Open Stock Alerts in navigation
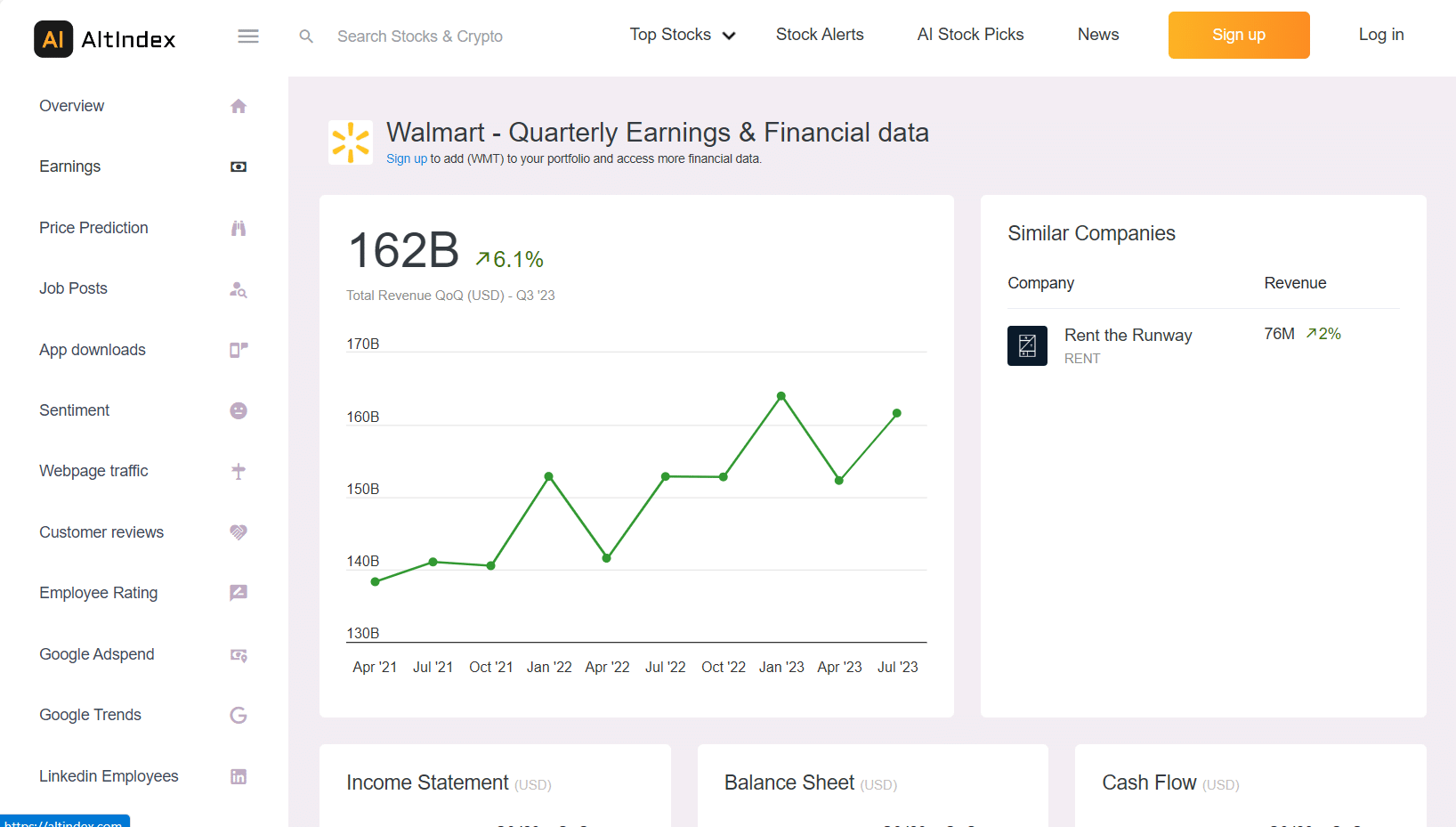 tap(820, 35)
